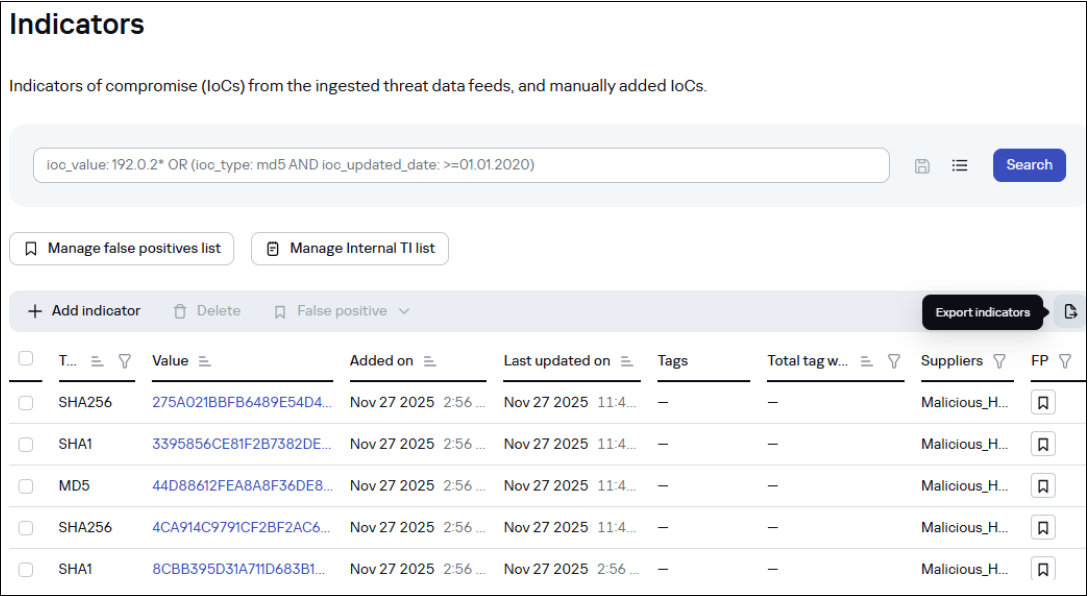Image resolution: width=1088 pixels, height=596 pixels.
Task: Filter the Suppliers column
Action: [x=999, y=361]
